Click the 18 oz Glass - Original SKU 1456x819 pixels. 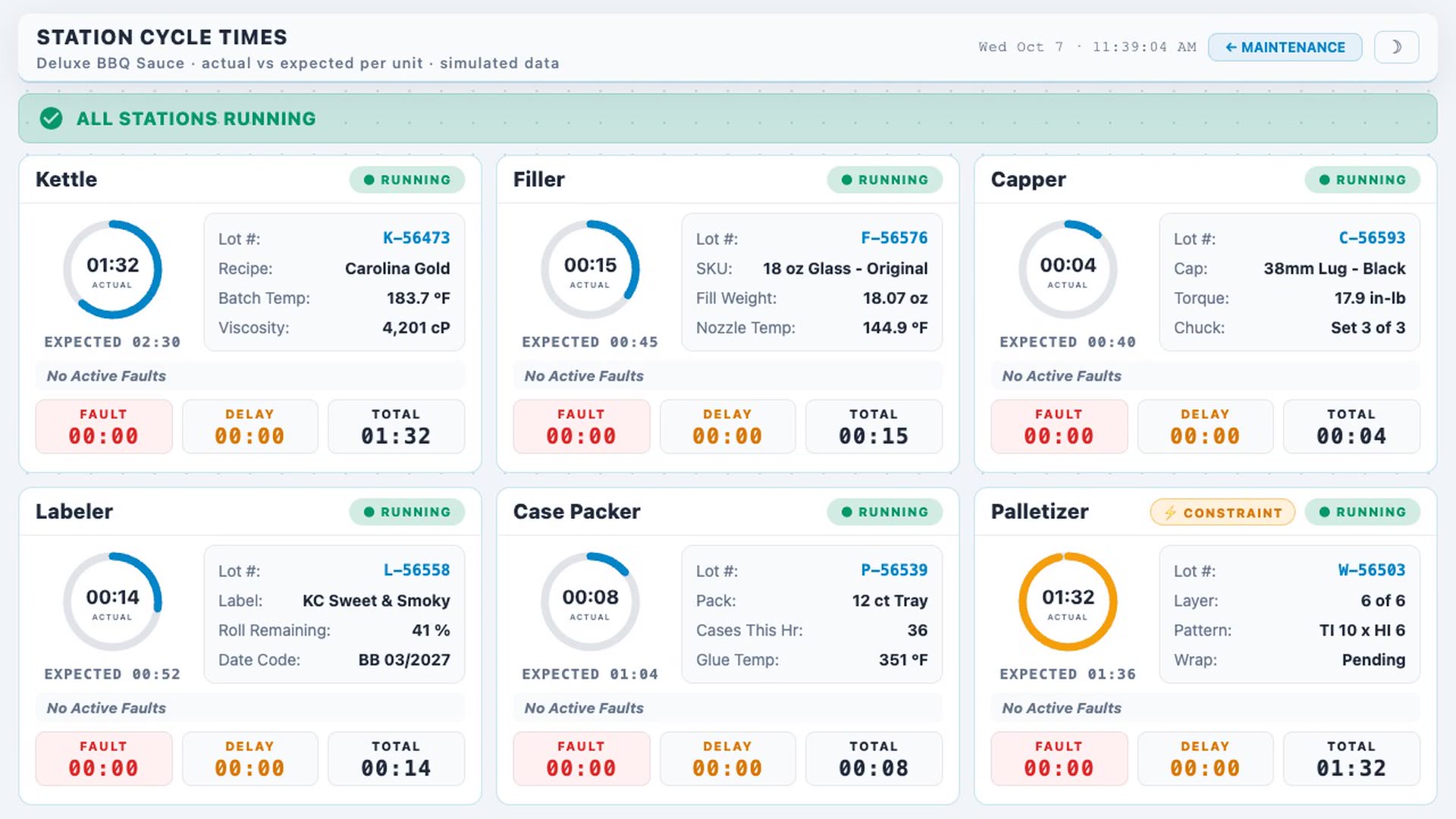(845, 268)
